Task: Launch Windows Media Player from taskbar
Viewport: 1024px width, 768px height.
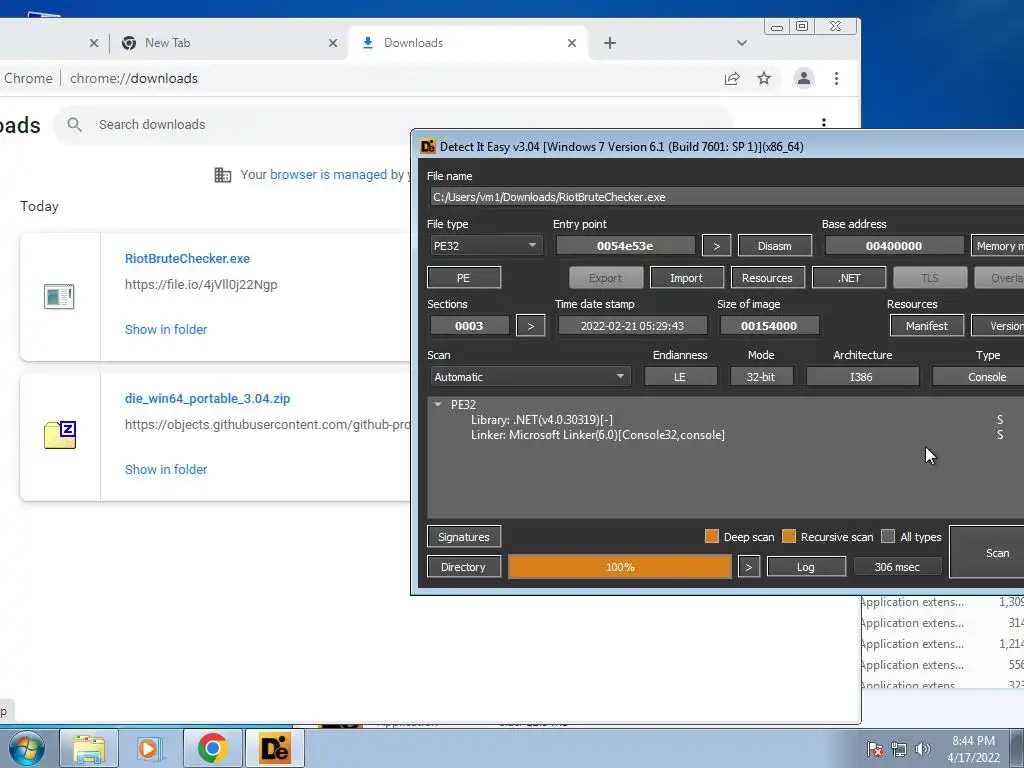Action: [150, 748]
